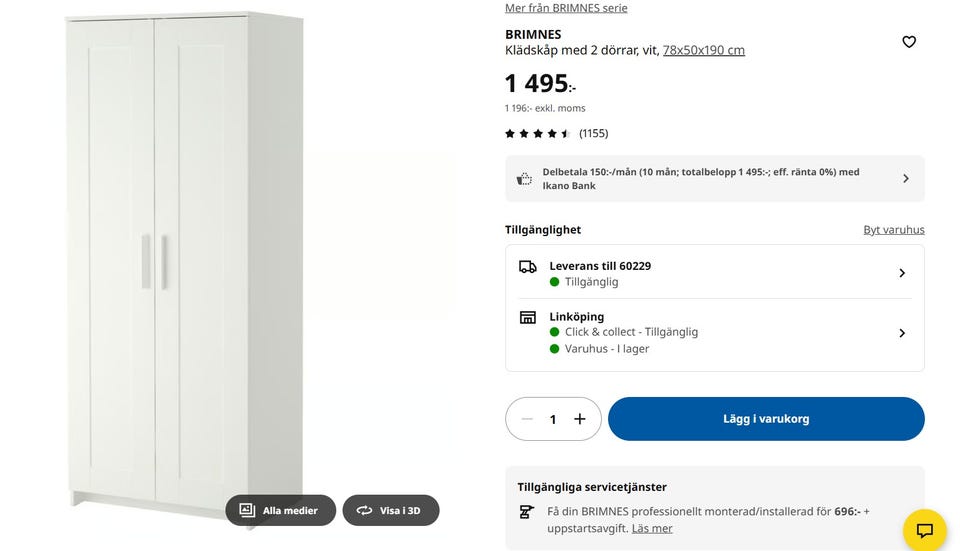Expand Ikano Bank installment details chevron
The image size is (960, 551).
pyautogui.click(x=906, y=179)
